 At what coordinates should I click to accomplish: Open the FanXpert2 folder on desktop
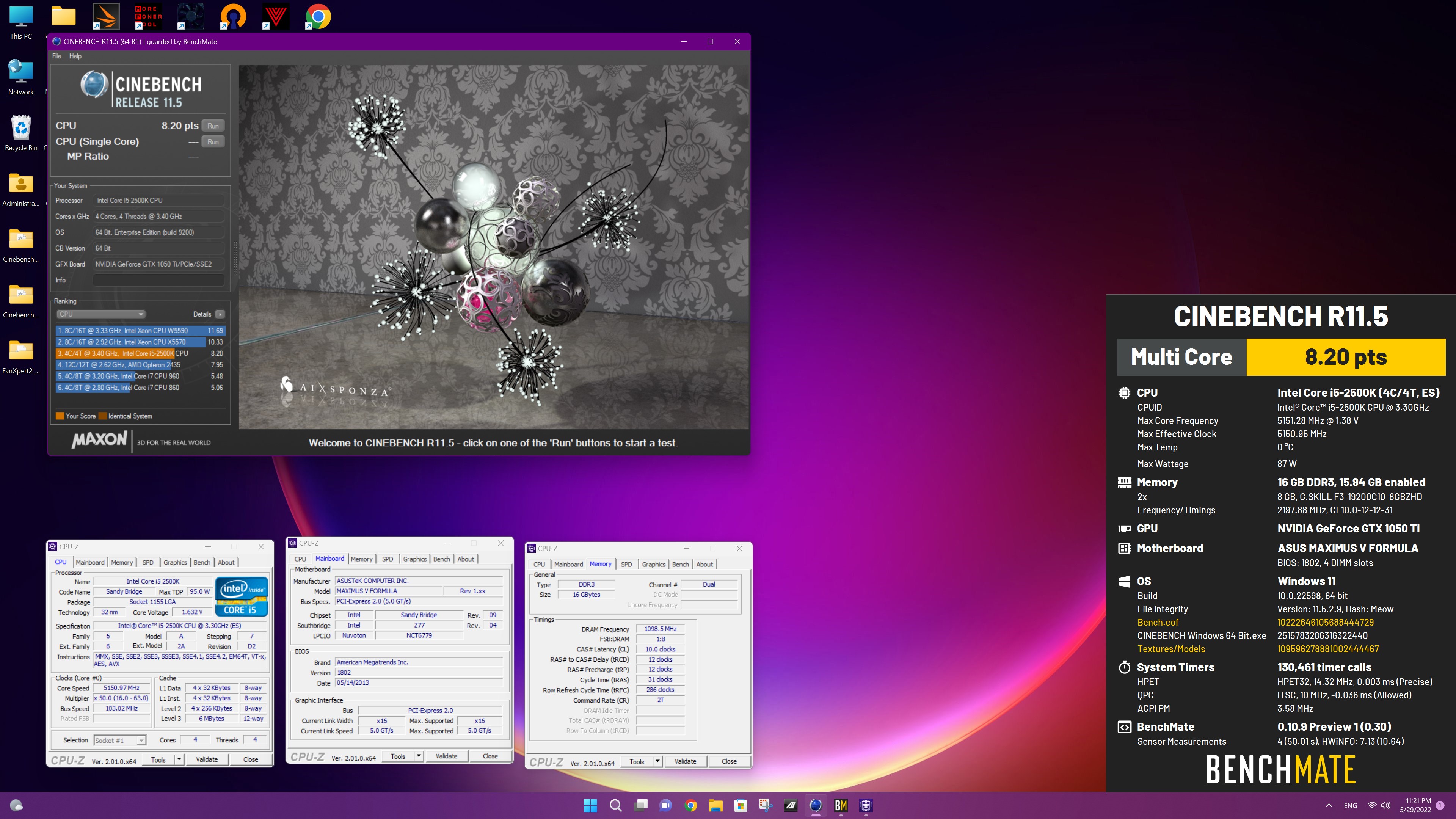point(21,357)
